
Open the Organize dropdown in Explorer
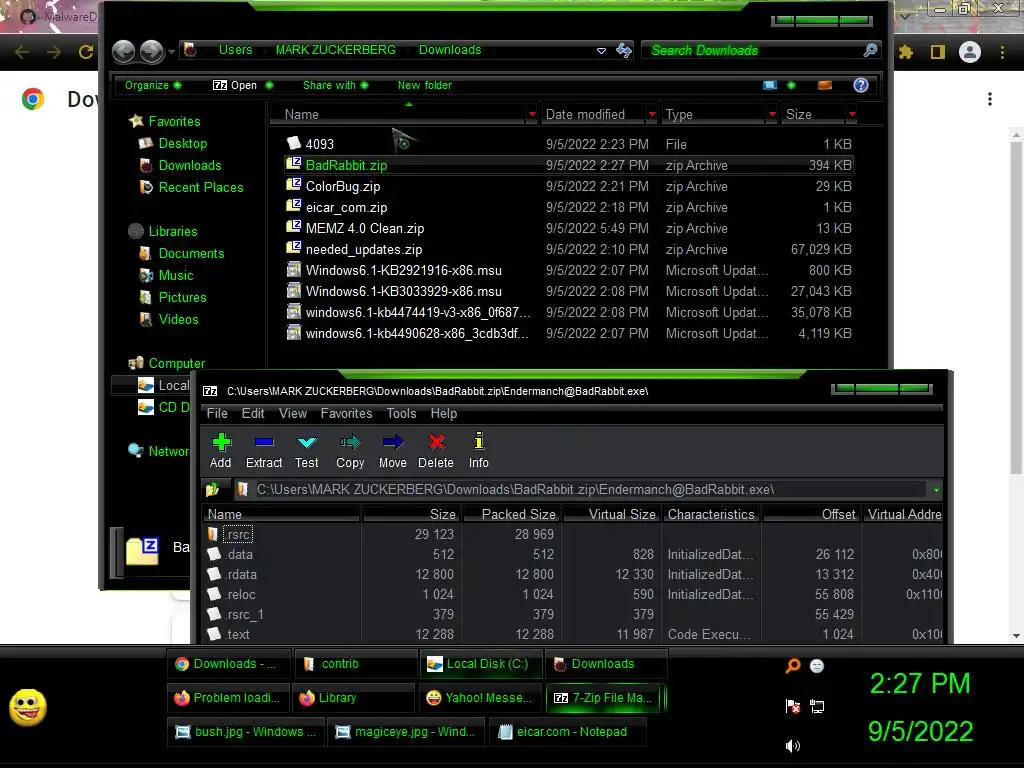[152, 85]
